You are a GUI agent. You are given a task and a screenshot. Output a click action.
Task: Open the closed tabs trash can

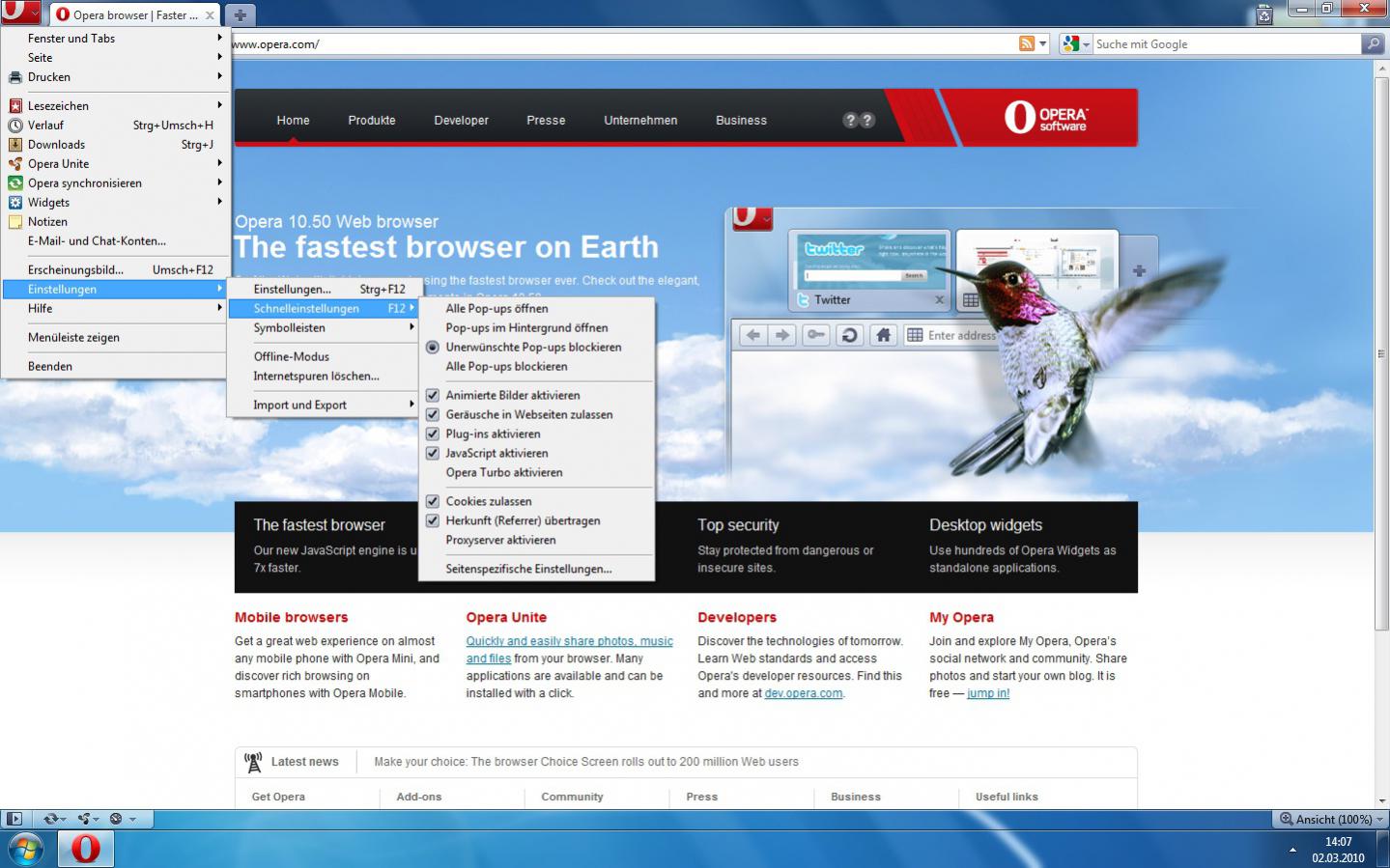point(1264,14)
